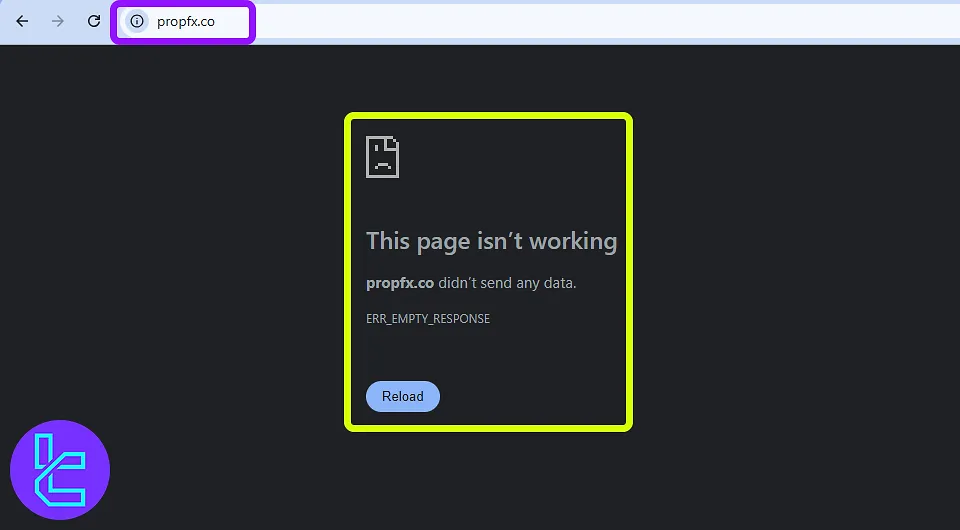Click the dark blank area left of error box

(180, 270)
